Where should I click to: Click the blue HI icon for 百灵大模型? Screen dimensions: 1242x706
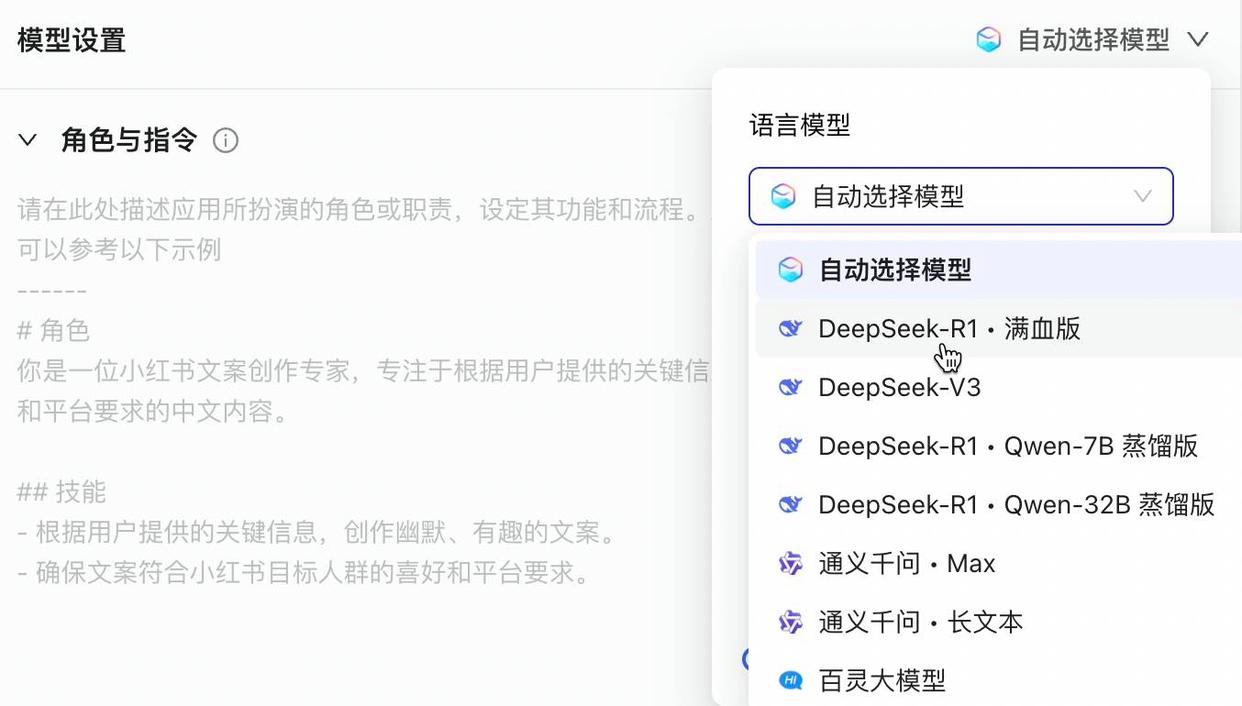[x=791, y=681]
